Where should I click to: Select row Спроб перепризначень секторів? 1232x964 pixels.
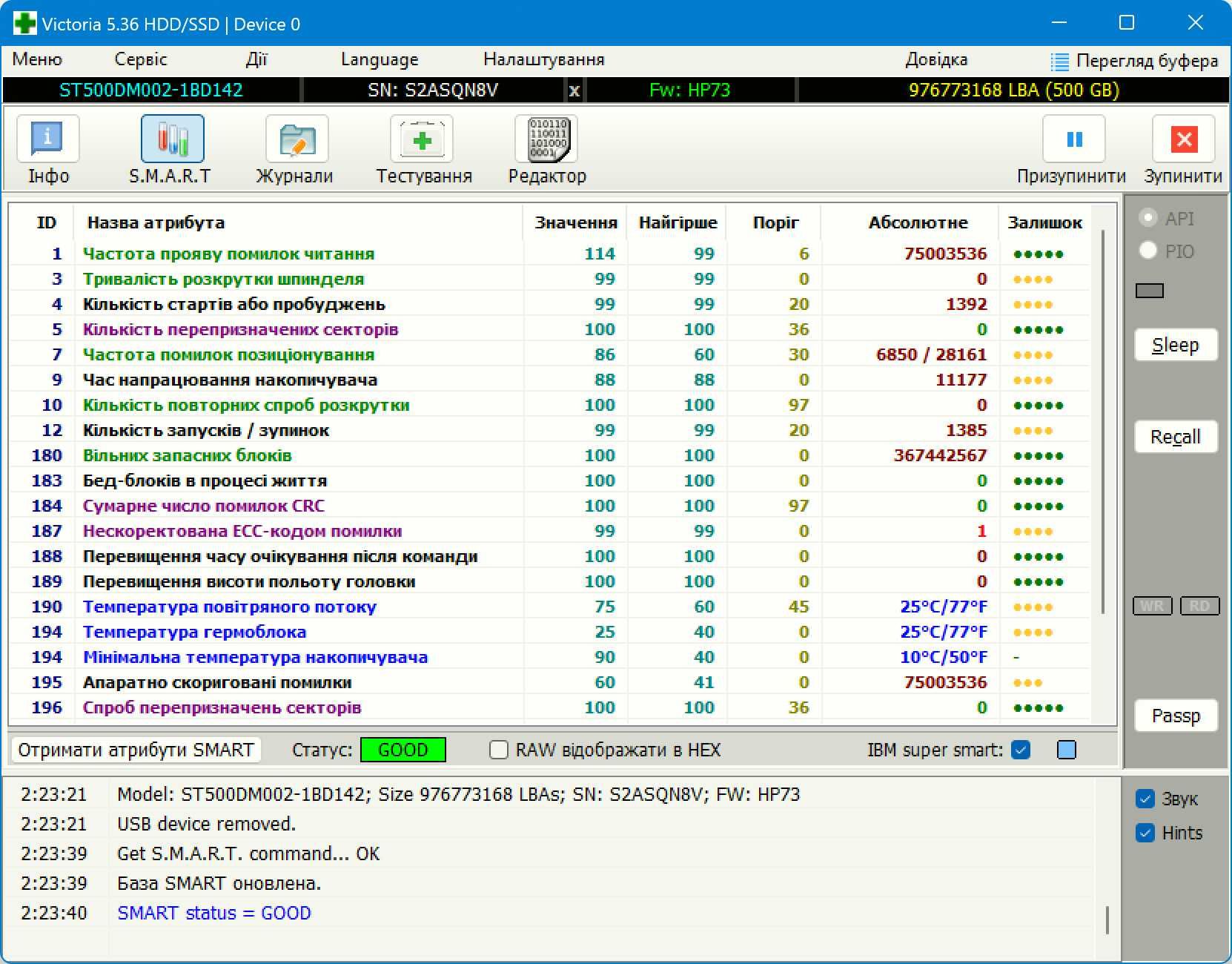pos(549,707)
